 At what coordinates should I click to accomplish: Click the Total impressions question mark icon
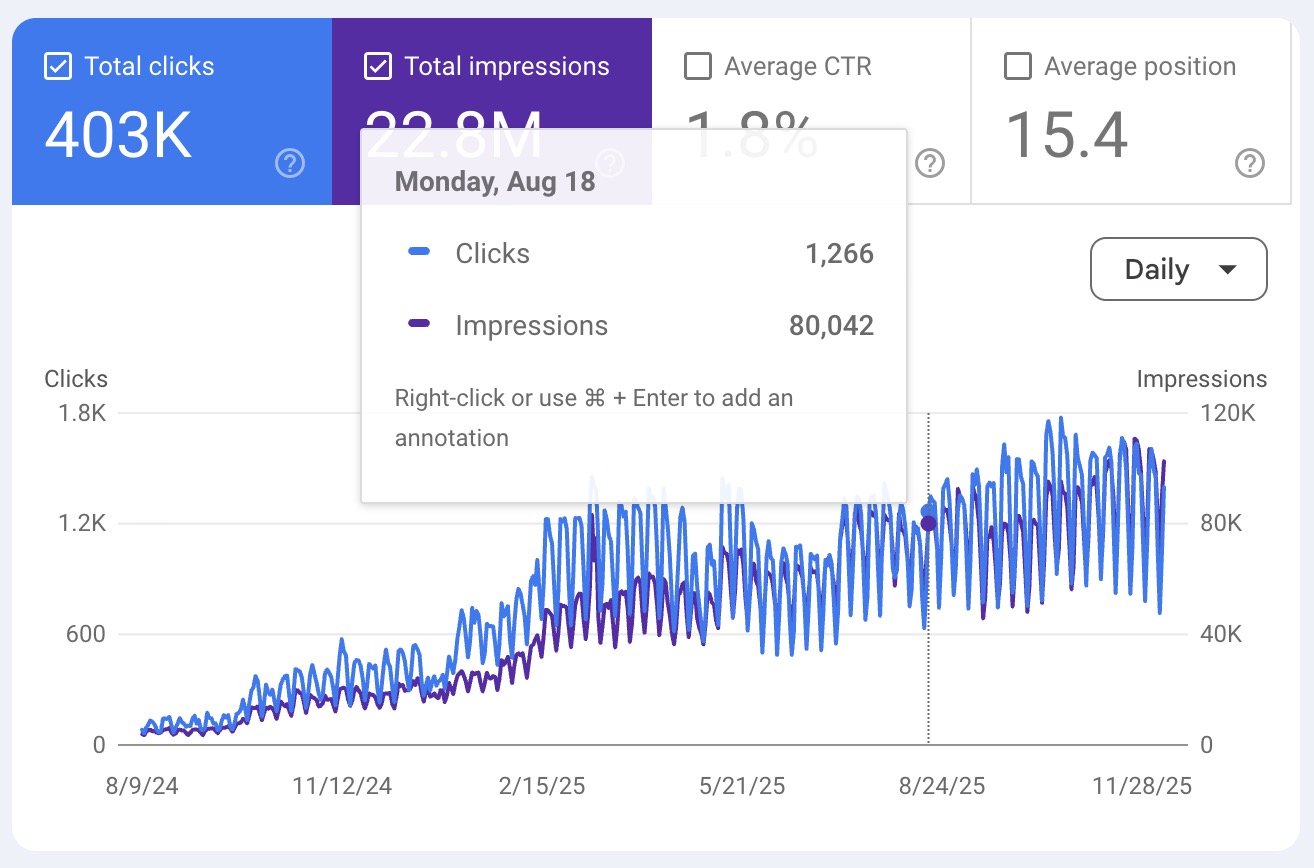pos(610,163)
